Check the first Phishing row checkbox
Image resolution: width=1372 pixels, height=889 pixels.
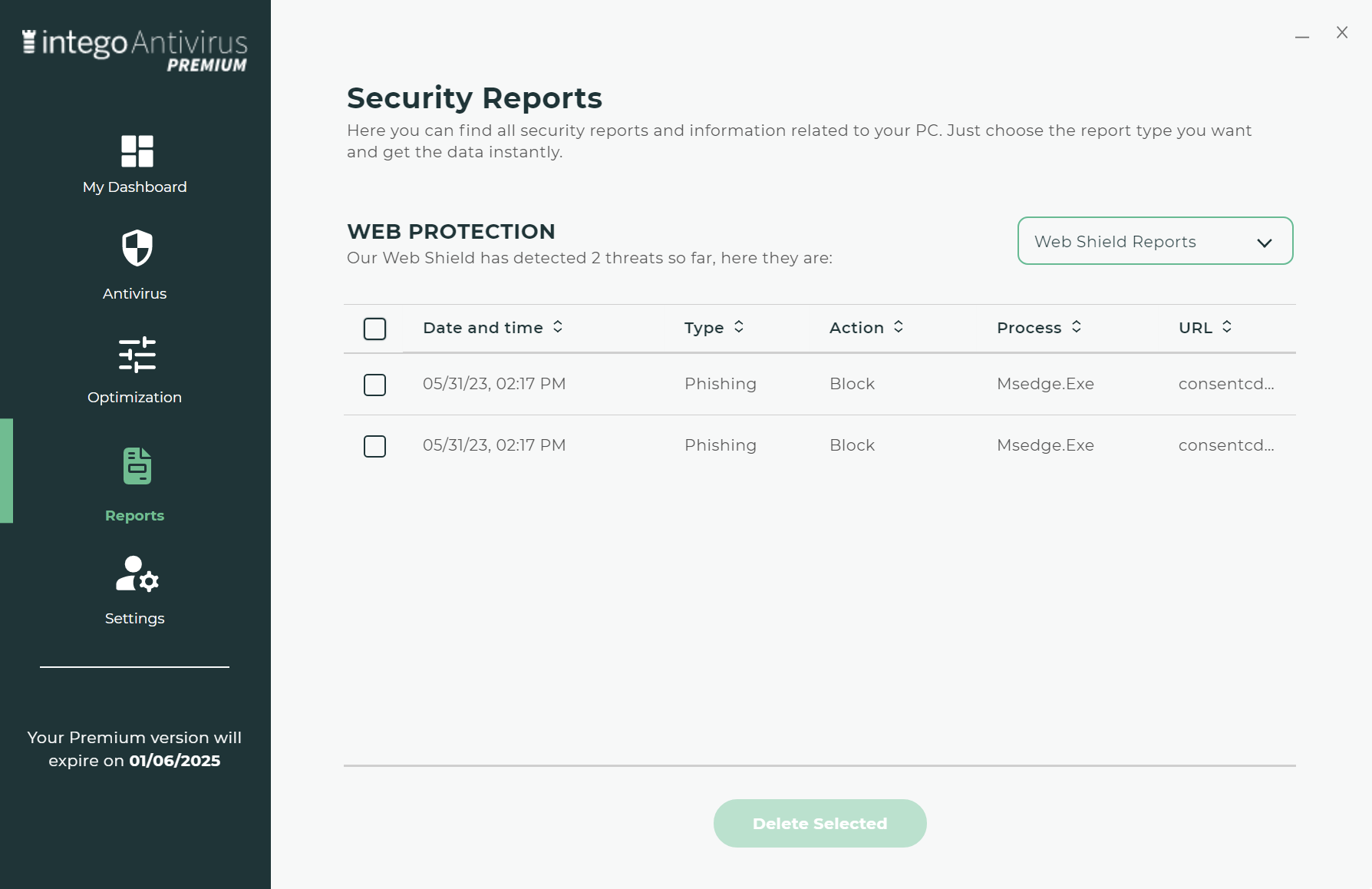(x=374, y=385)
